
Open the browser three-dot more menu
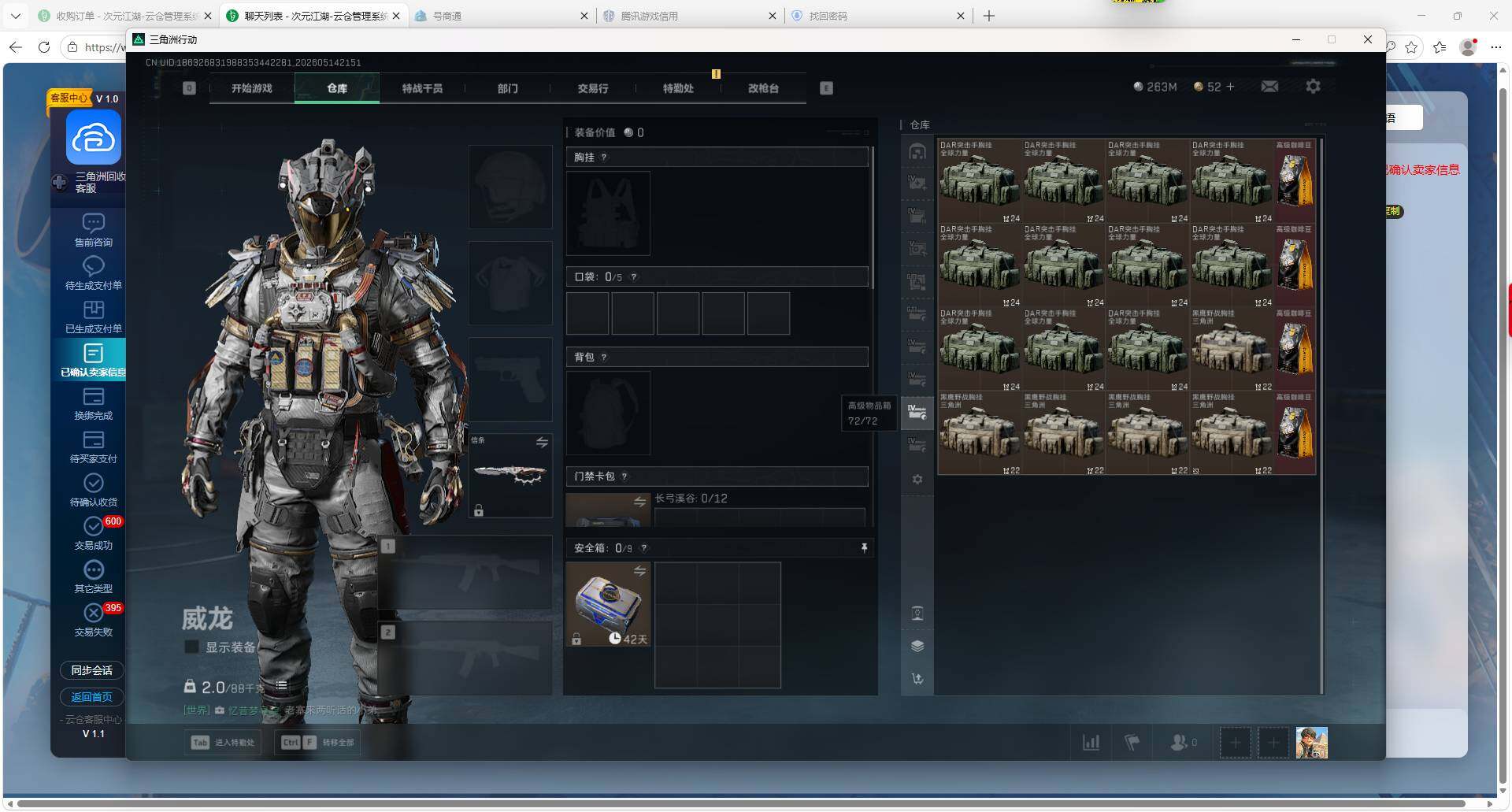[x=1496, y=47]
